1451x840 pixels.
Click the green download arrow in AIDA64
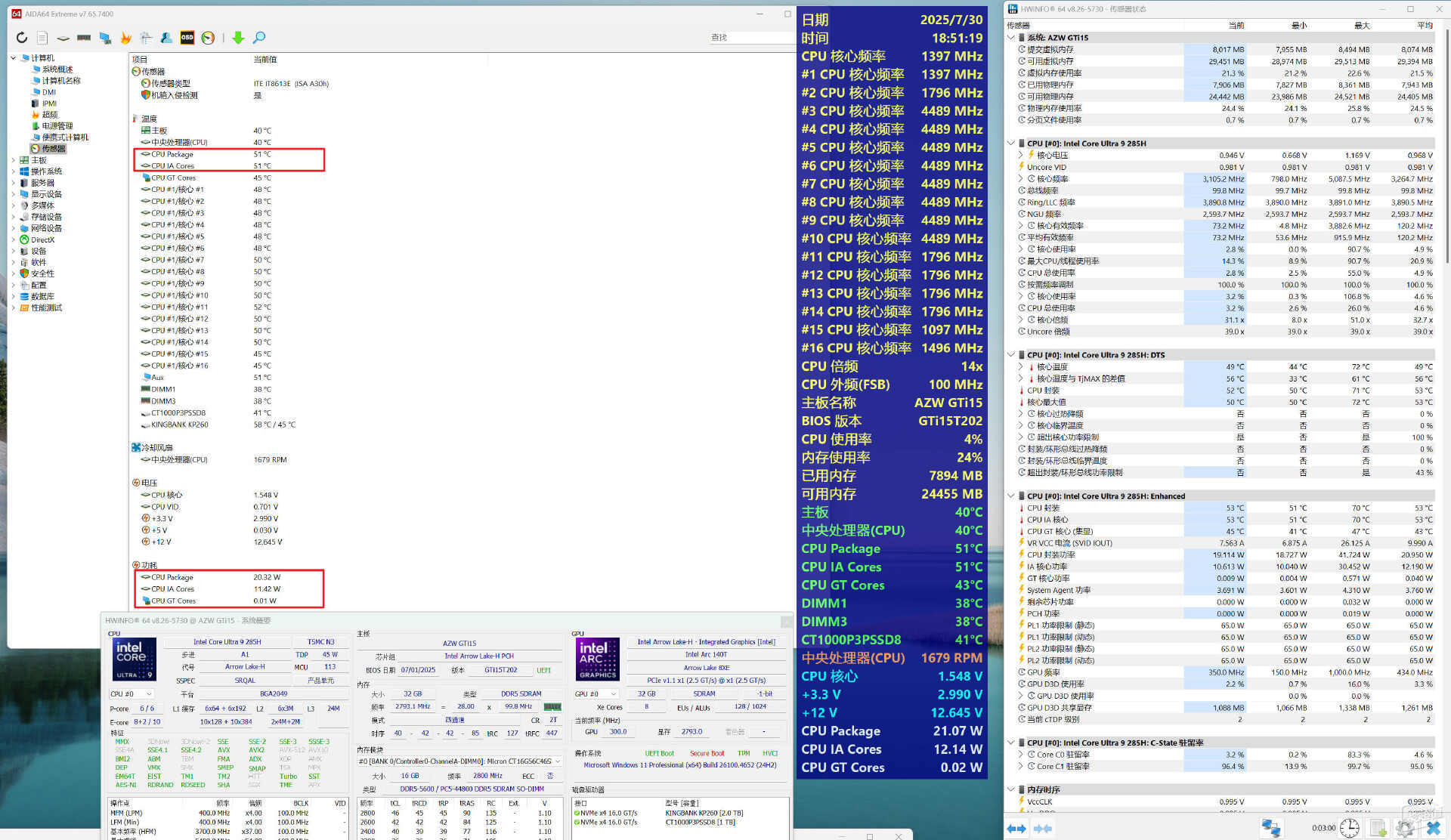[x=238, y=38]
